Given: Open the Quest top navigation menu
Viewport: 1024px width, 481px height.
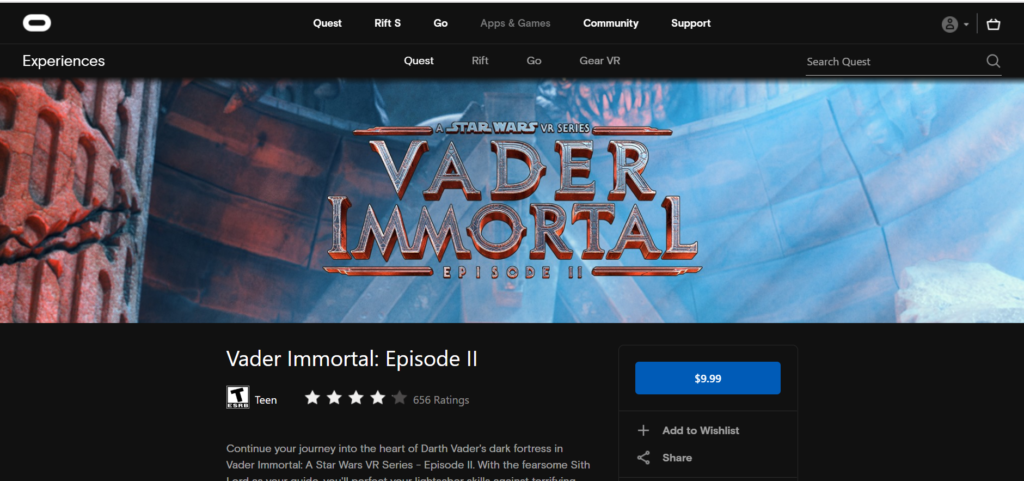Looking at the screenshot, I should (x=327, y=23).
